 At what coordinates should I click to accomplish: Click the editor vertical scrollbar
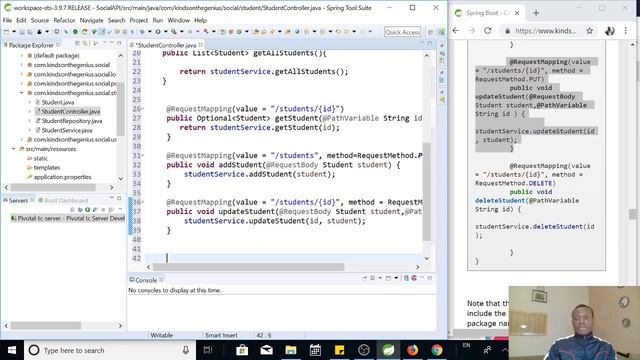[427, 192]
